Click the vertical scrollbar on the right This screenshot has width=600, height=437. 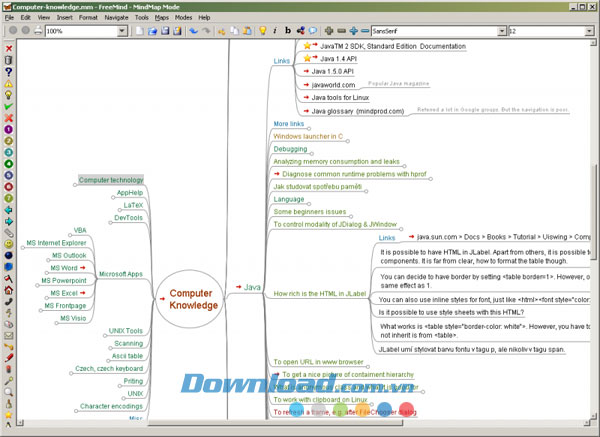point(595,200)
